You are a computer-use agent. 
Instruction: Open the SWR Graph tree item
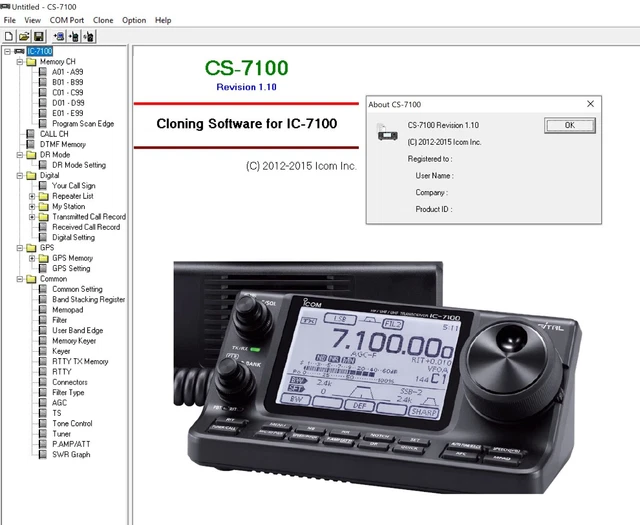(x=71, y=454)
